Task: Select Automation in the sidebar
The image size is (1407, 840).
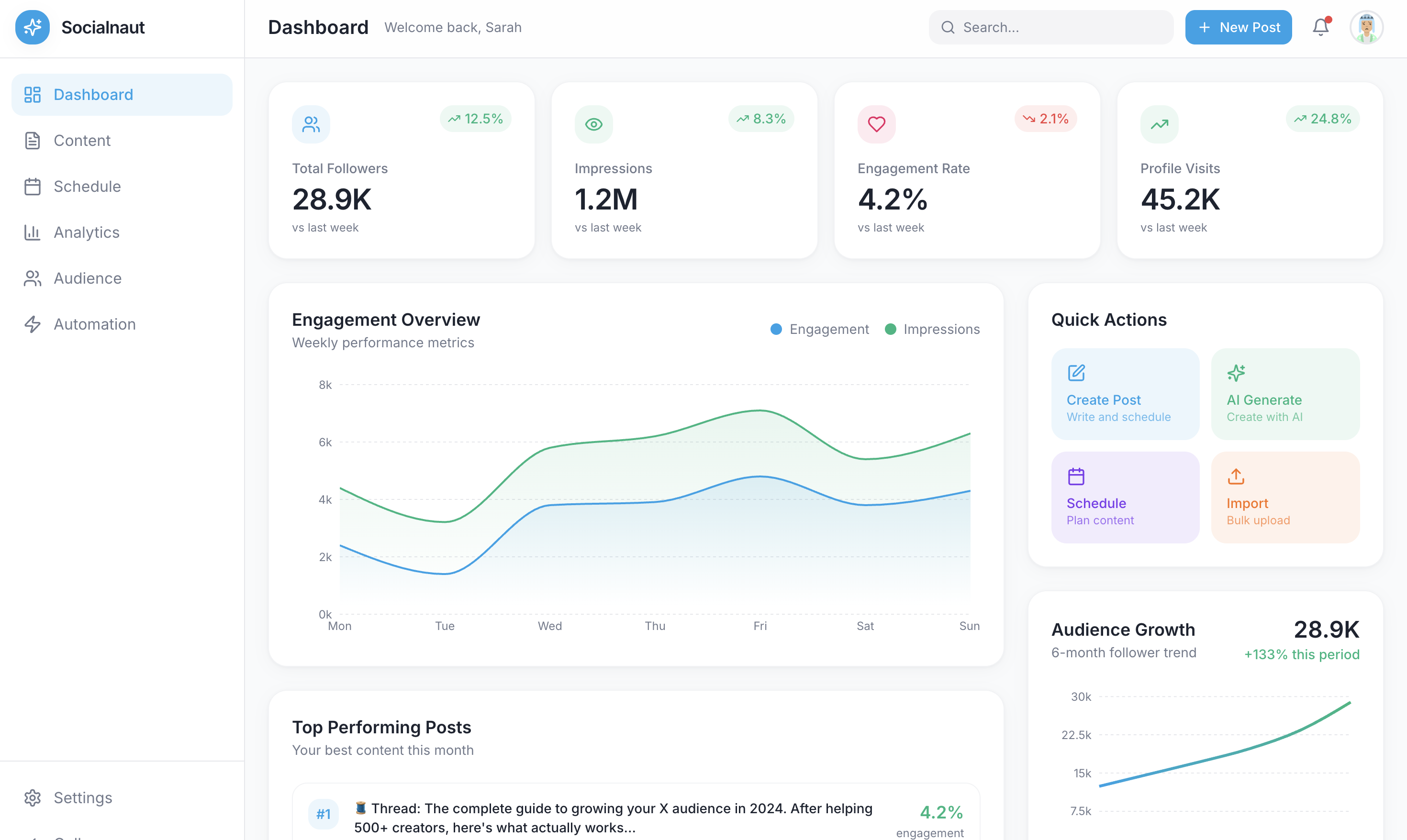Action: click(x=95, y=324)
